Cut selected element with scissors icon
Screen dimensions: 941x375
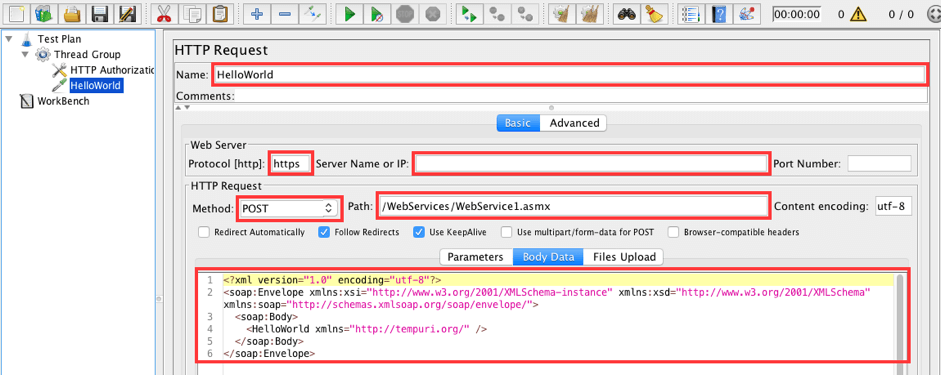tap(163, 13)
